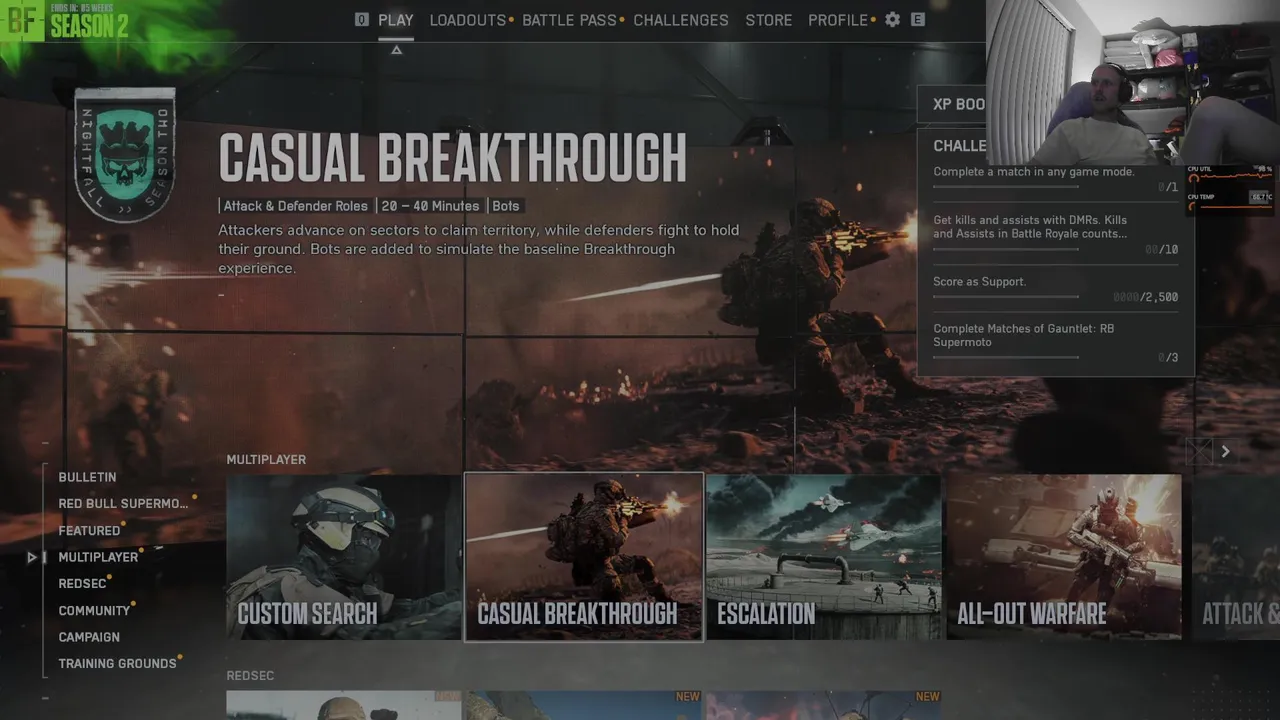The height and width of the screenshot is (720, 1280).
Task: Click the 'Bots' tag
Action: point(506,206)
